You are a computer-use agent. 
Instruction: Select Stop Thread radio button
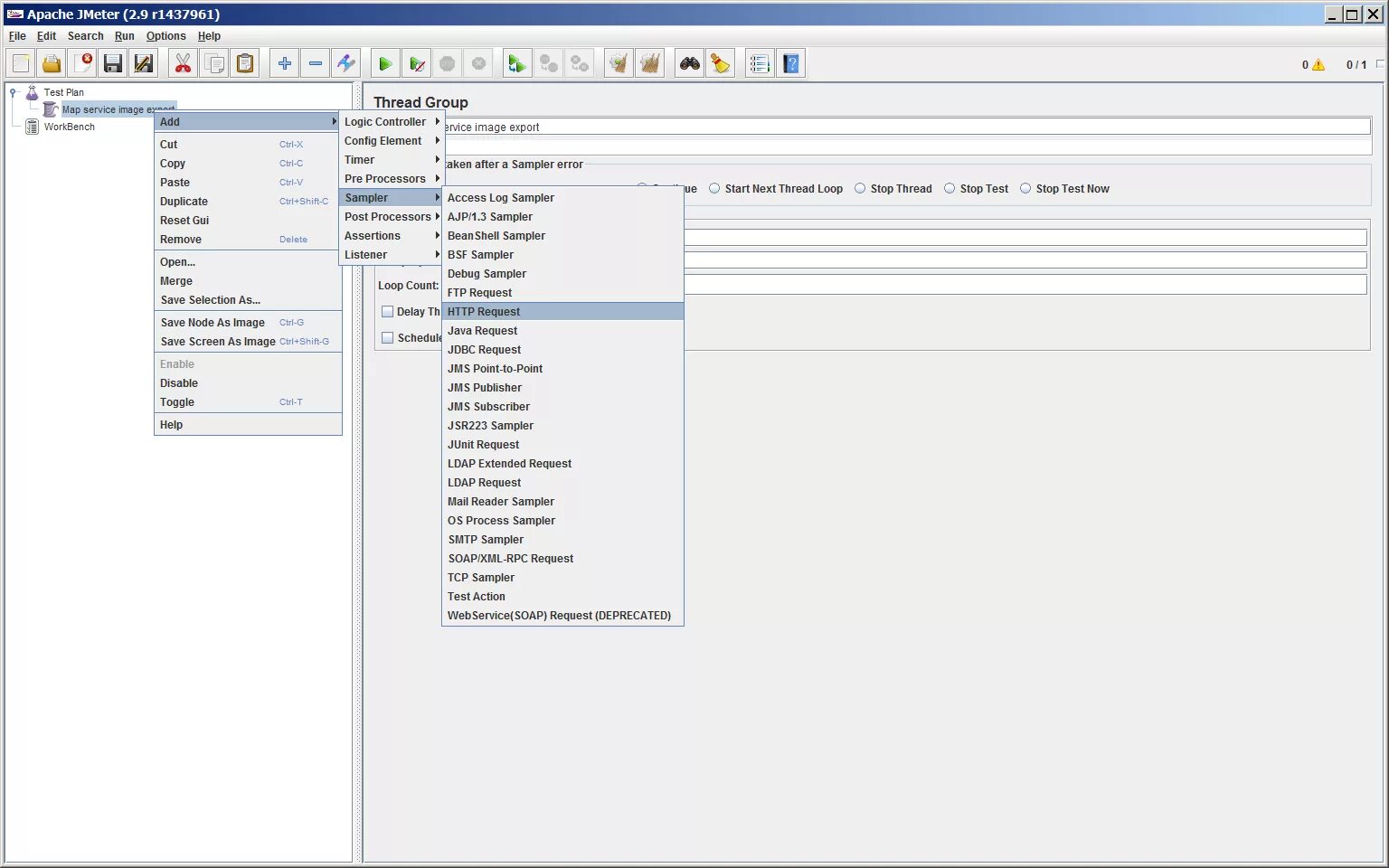(860, 188)
